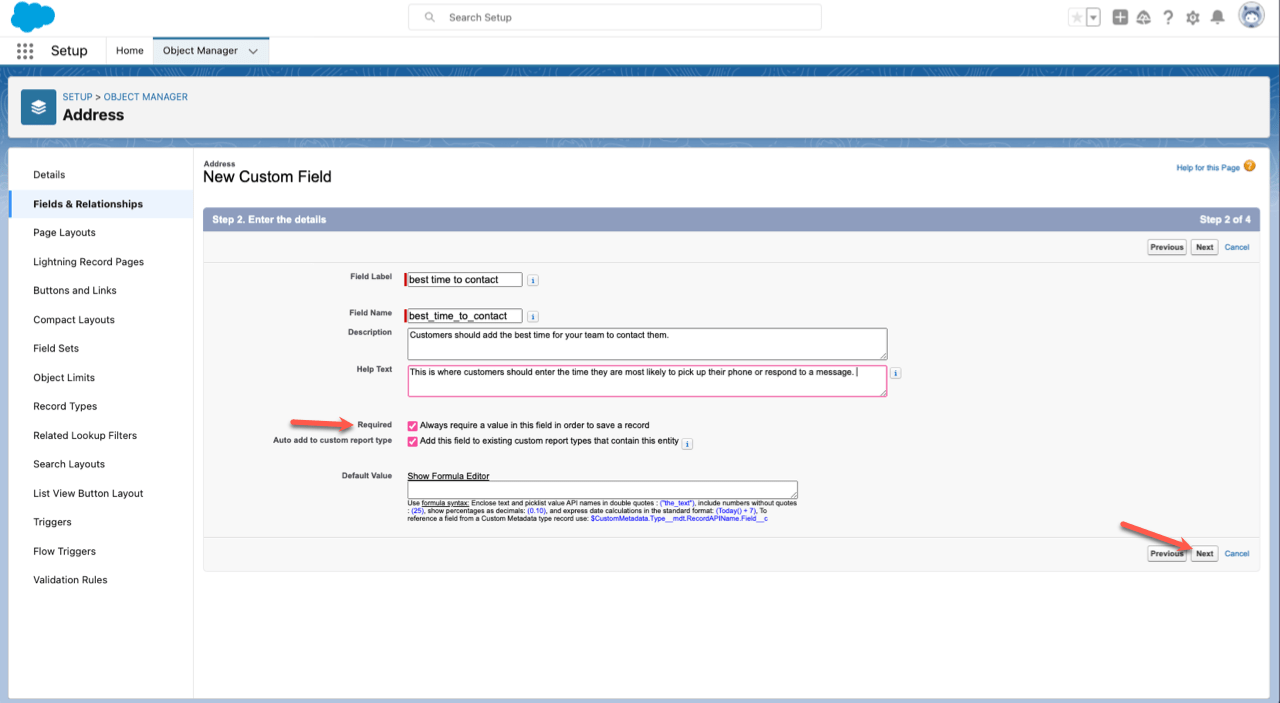Viewport: 1280px width, 703px height.
Task: Click the bottom Next button
Action: 1205,553
